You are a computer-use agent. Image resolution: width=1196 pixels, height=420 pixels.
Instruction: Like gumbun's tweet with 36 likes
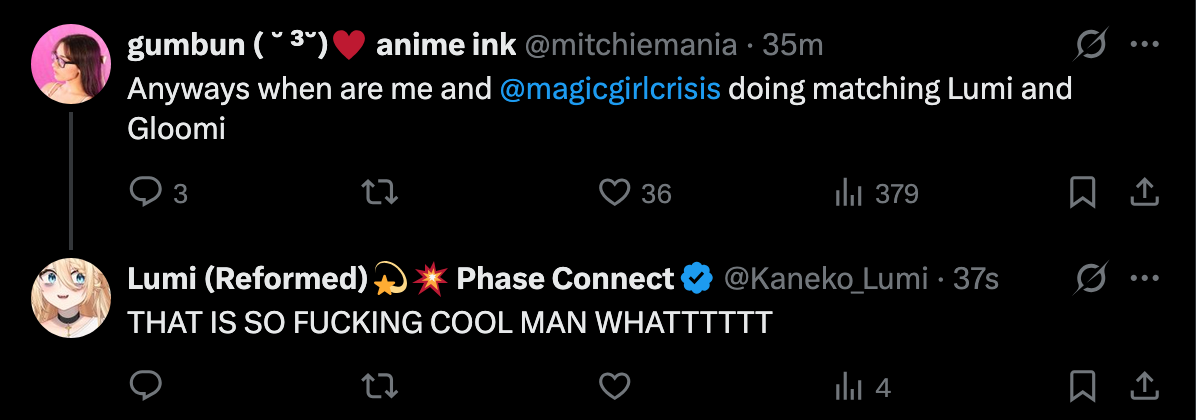613,192
